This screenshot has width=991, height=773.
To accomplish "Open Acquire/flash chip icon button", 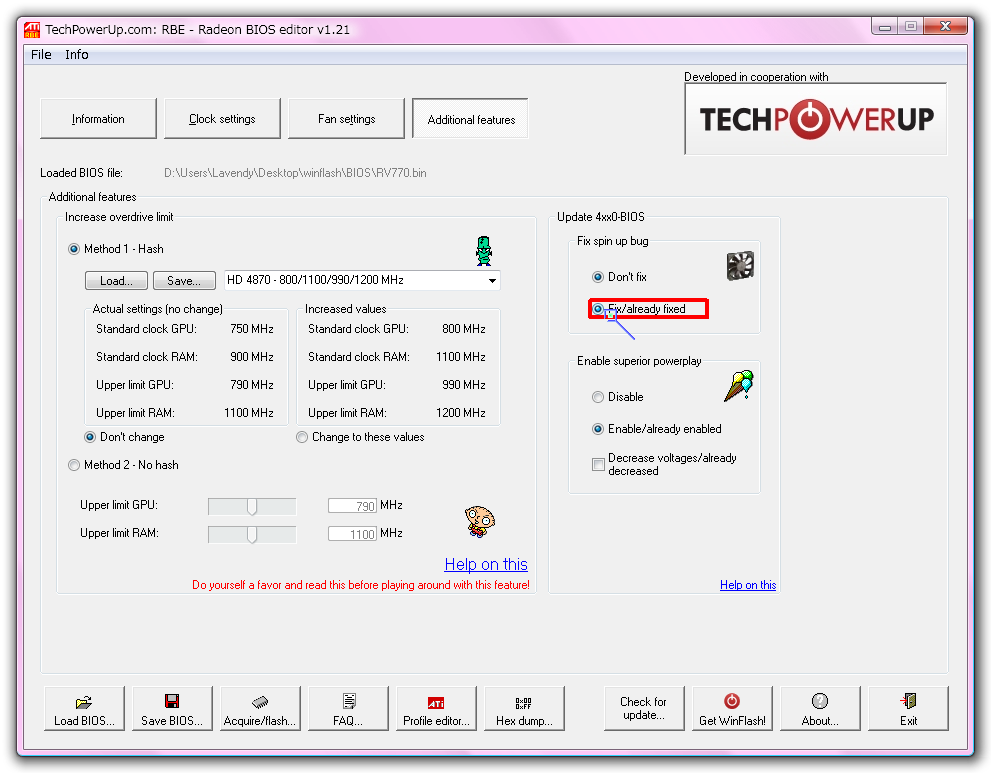I will pyautogui.click(x=260, y=709).
